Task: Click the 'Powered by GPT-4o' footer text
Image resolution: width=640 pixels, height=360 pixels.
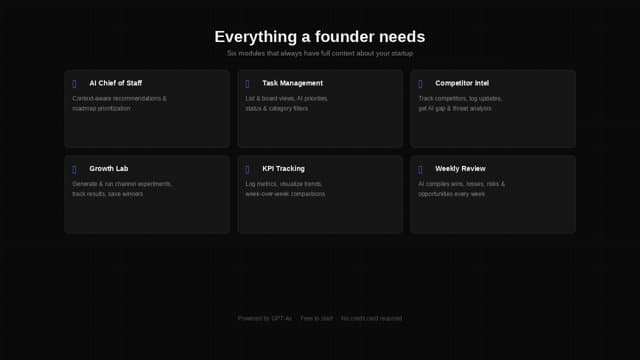Action: (x=265, y=318)
